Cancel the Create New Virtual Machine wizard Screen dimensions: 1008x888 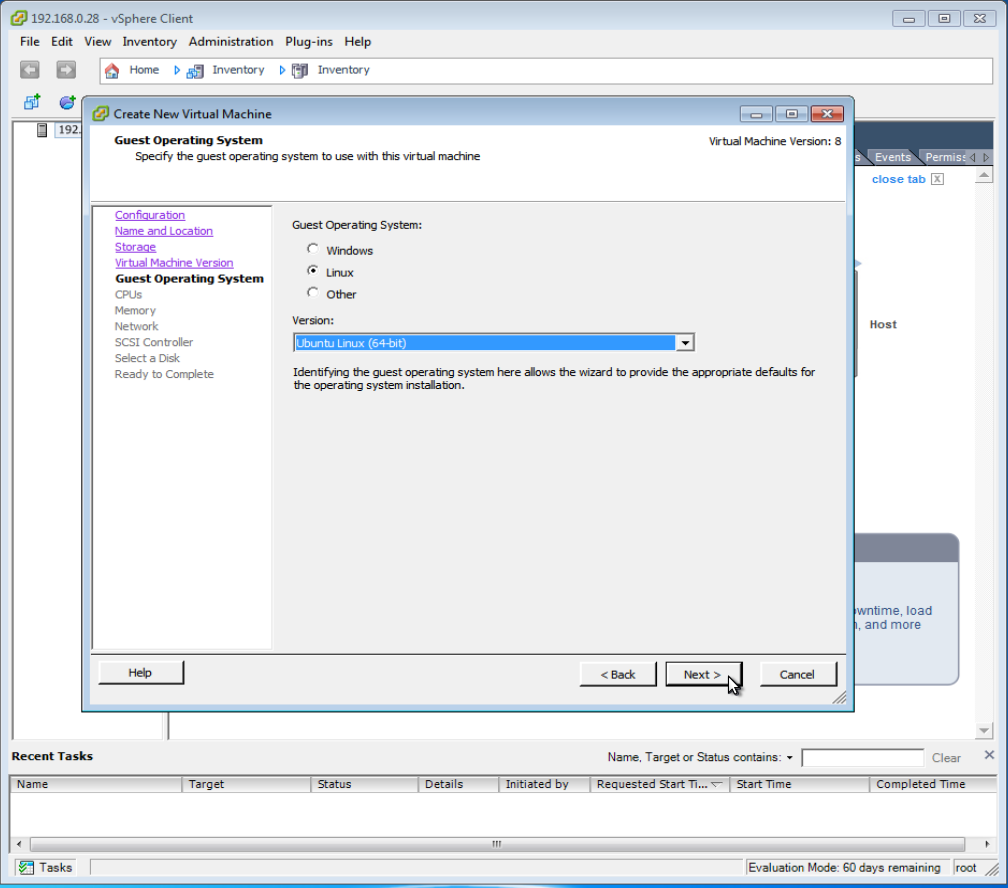click(x=798, y=675)
